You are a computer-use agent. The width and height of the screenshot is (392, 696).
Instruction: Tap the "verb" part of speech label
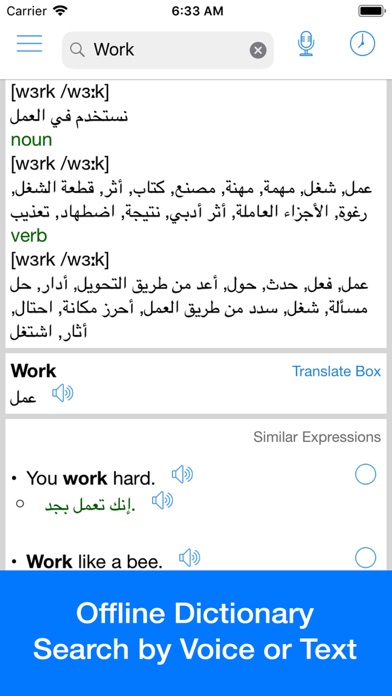pyautogui.click(x=28, y=236)
